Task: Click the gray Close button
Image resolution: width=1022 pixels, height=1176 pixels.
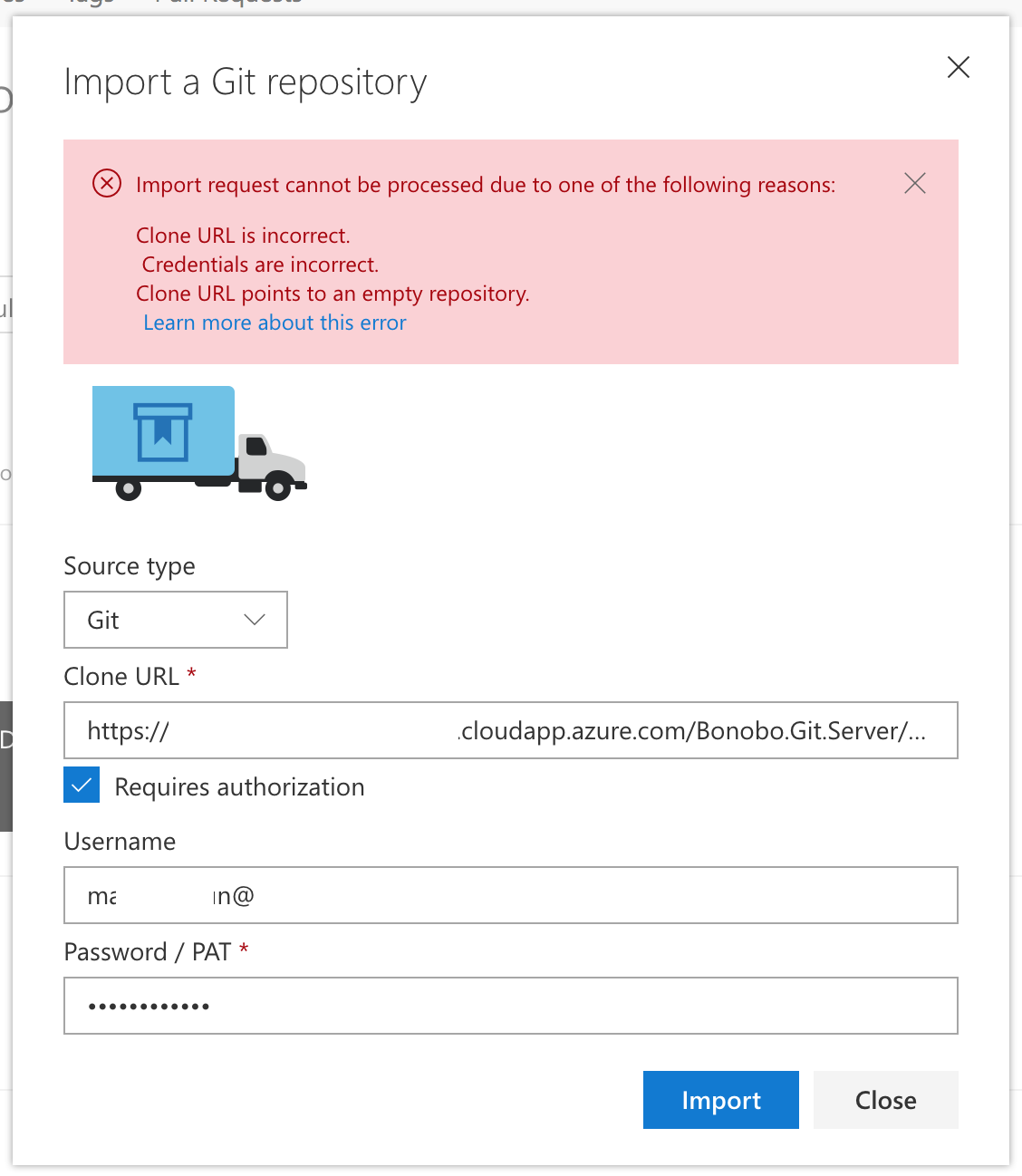Action: tap(885, 1100)
